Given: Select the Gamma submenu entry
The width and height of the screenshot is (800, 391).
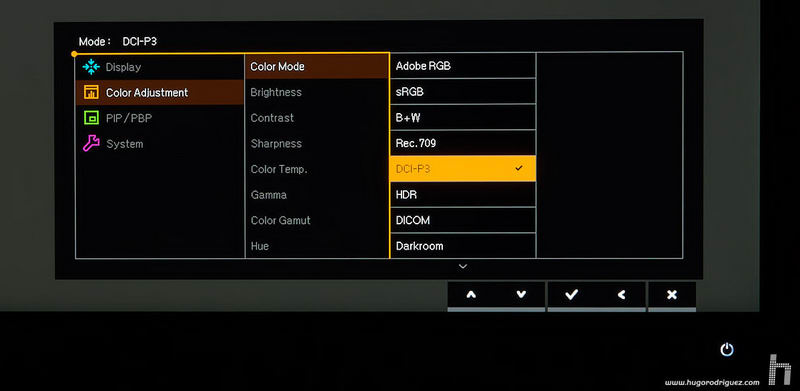Looking at the screenshot, I should click(317, 194).
